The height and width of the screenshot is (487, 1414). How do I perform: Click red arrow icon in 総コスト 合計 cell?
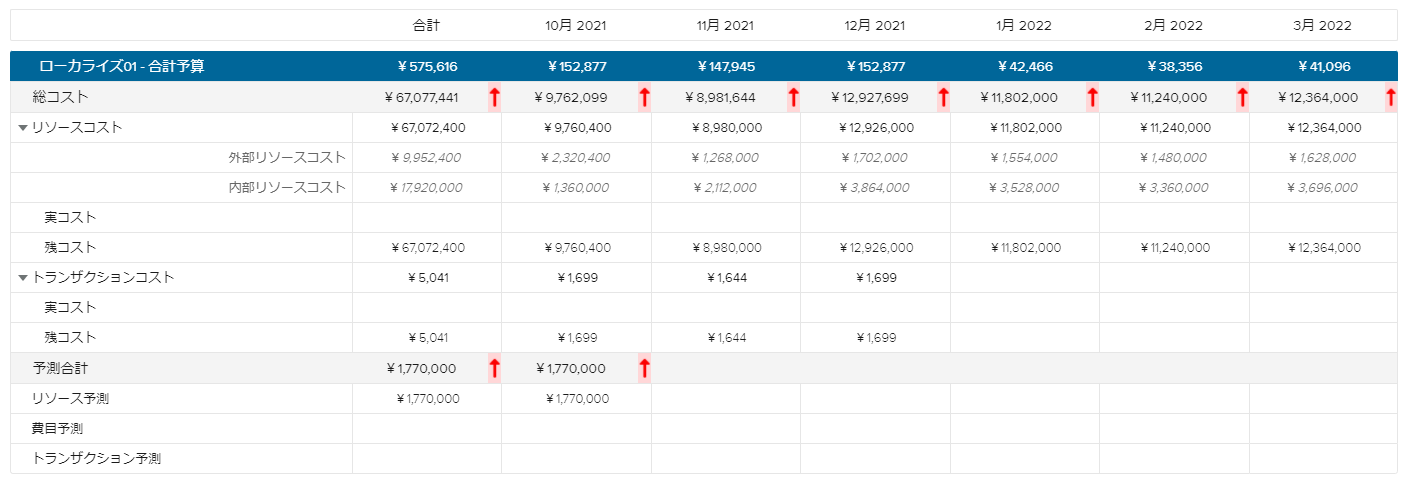click(x=494, y=98)
